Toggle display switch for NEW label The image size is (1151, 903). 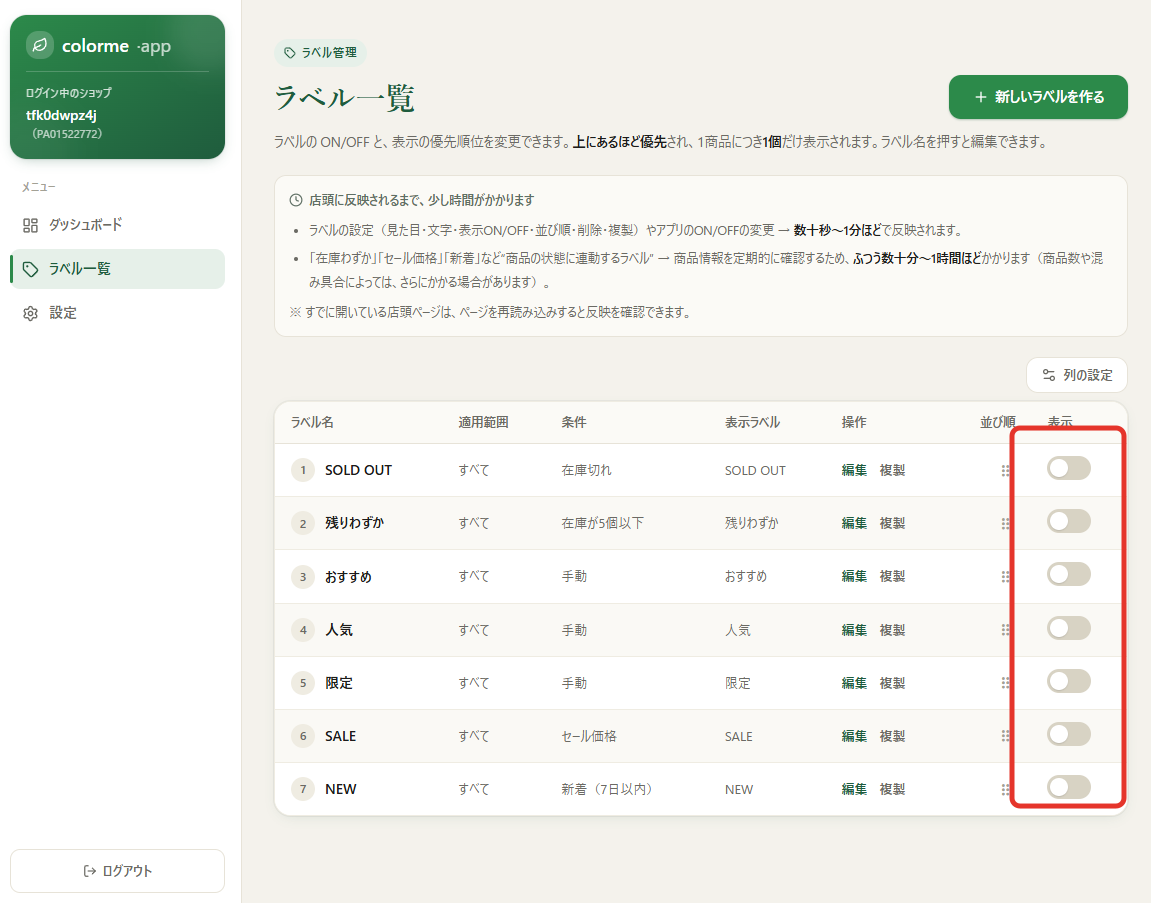click(x=1068, y=787)
